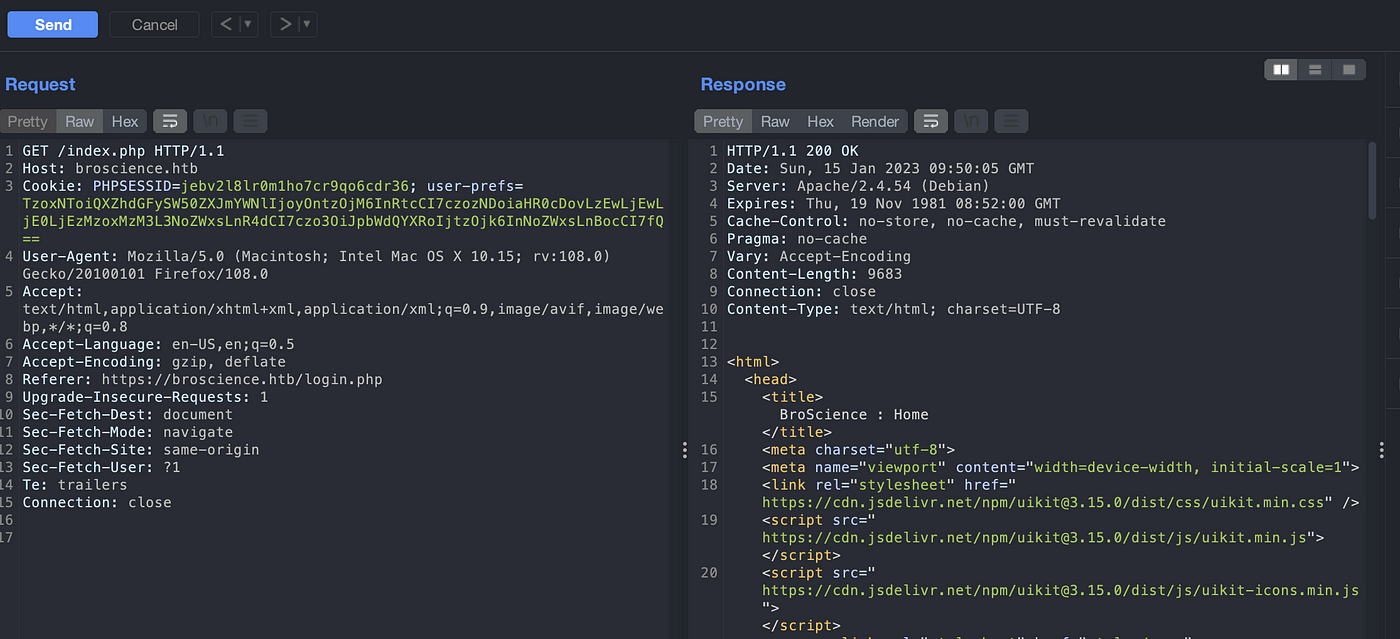Click the Cancel button
1400x639 pixels.
[x=154, y=24]
